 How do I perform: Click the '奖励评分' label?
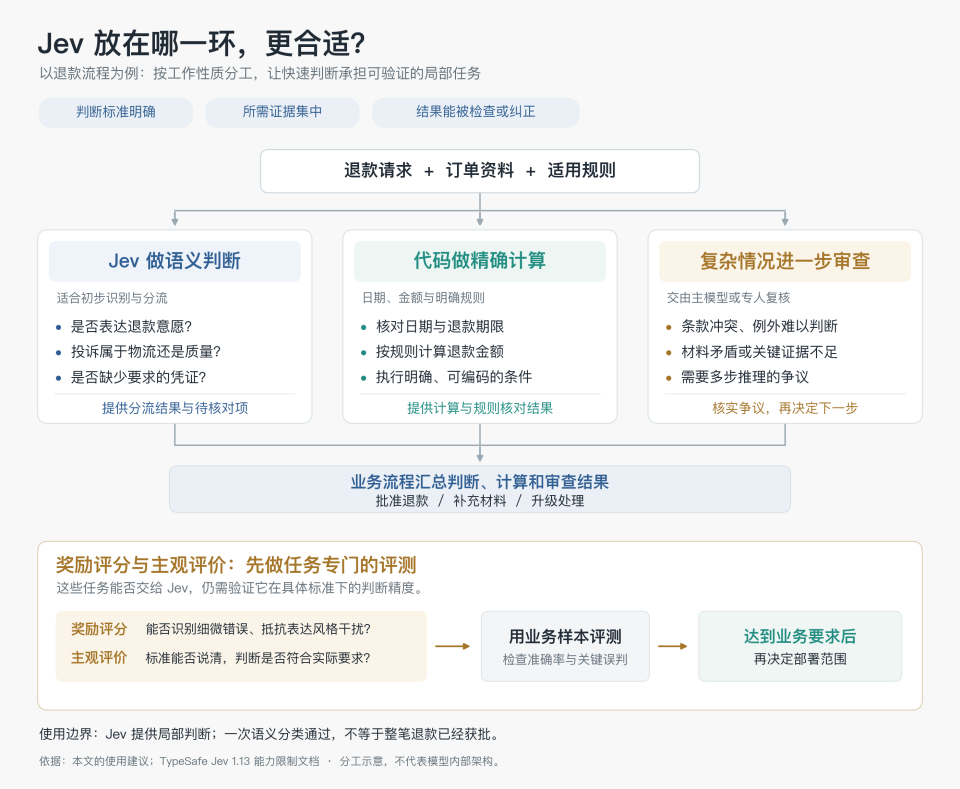99,629
